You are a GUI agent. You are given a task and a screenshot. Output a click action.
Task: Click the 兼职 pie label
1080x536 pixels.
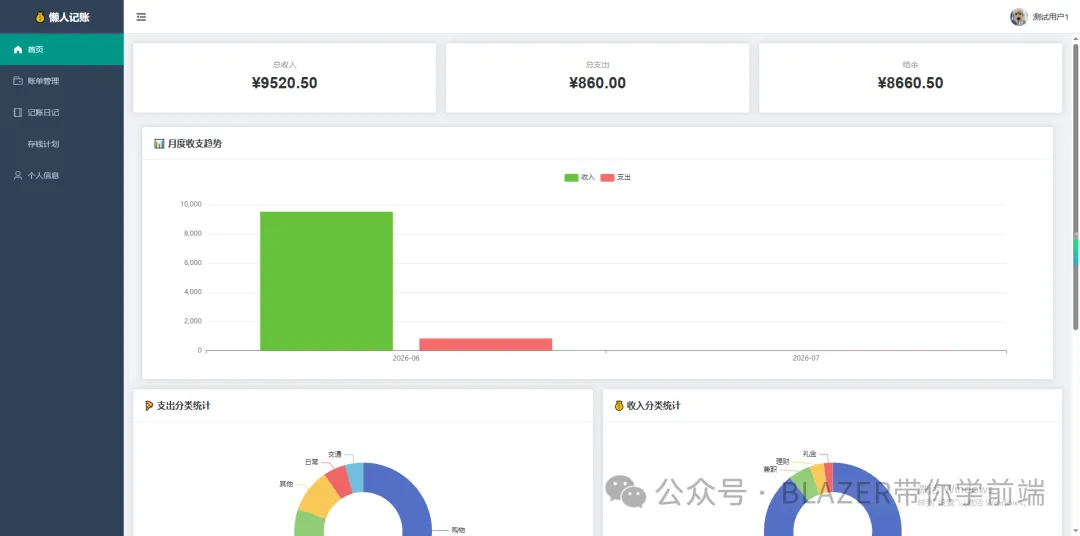pos(770,469)
